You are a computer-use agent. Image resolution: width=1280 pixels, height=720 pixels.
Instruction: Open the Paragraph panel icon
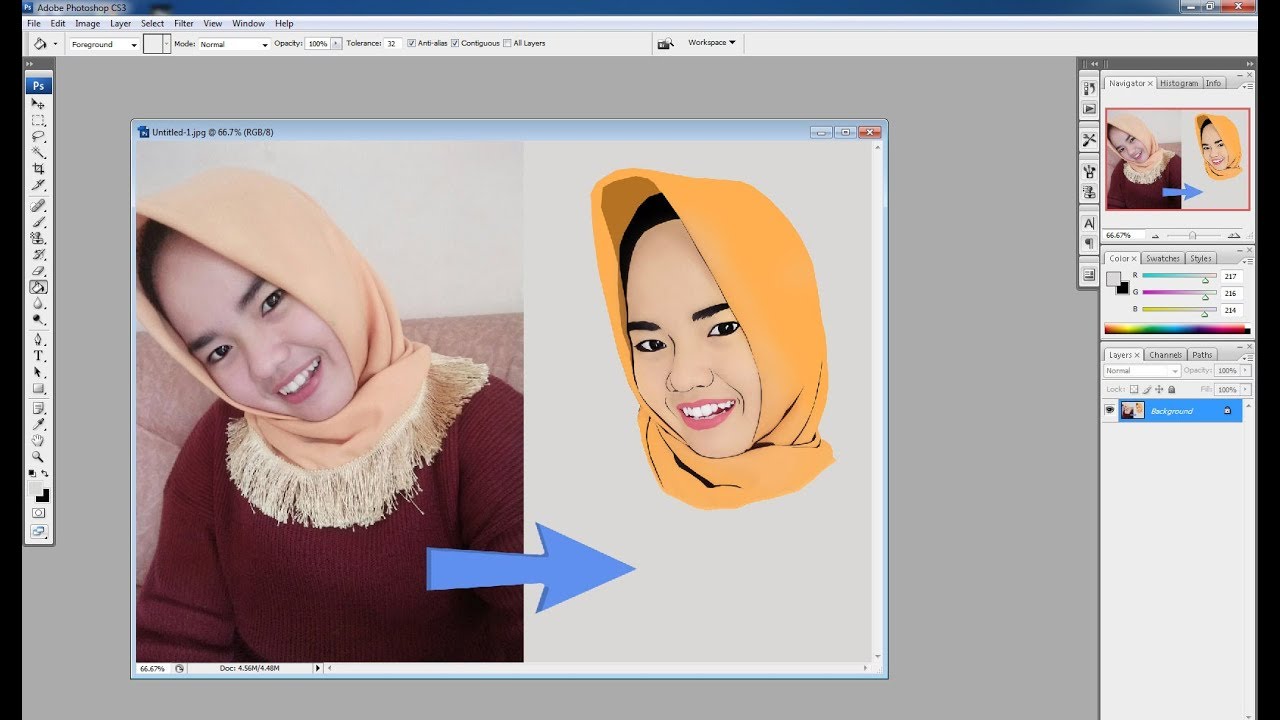tap(1089, 243)
